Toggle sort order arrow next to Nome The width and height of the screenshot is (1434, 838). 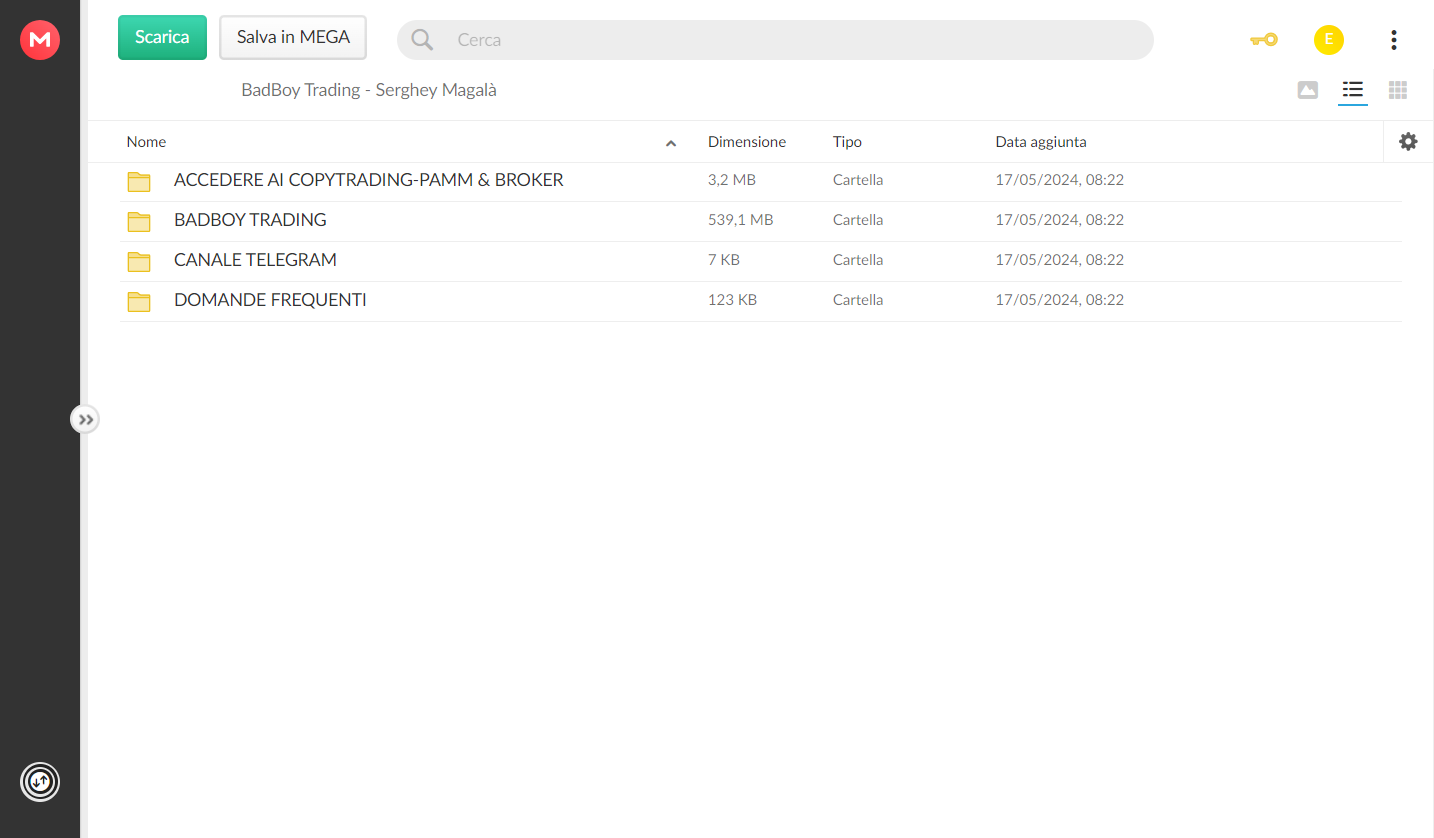671,143
